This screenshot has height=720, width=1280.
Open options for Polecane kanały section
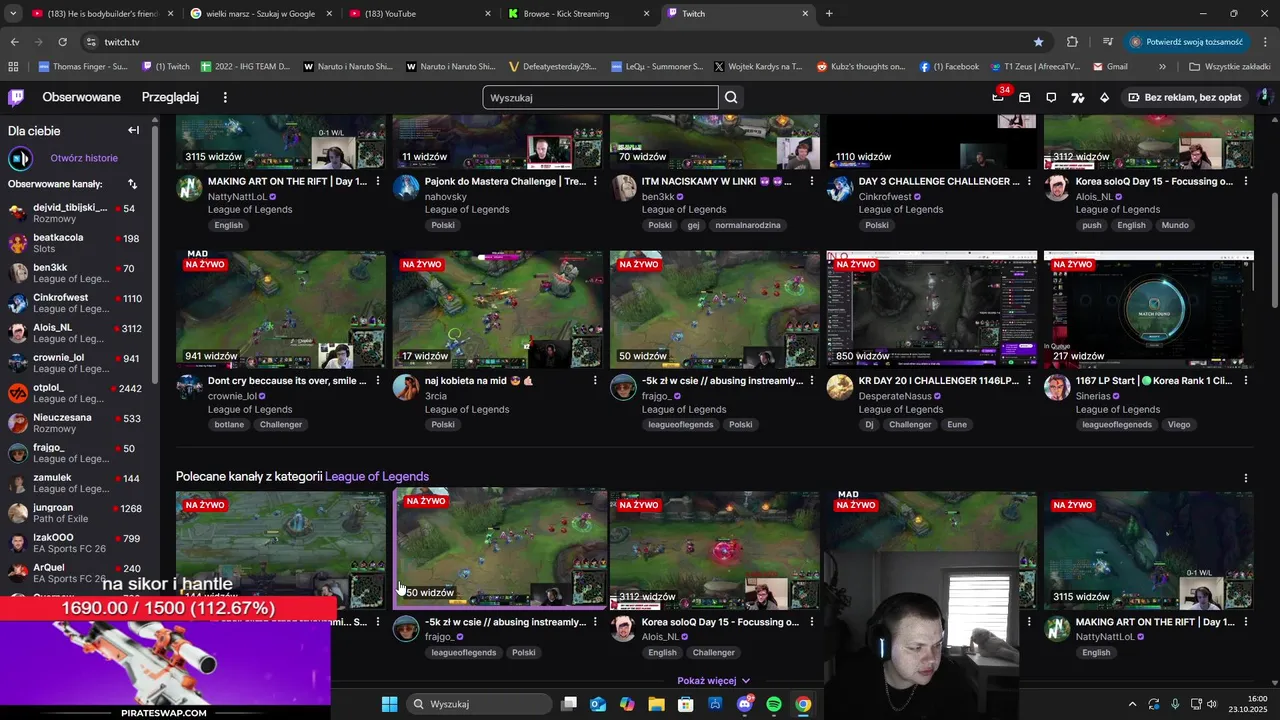1245,478
